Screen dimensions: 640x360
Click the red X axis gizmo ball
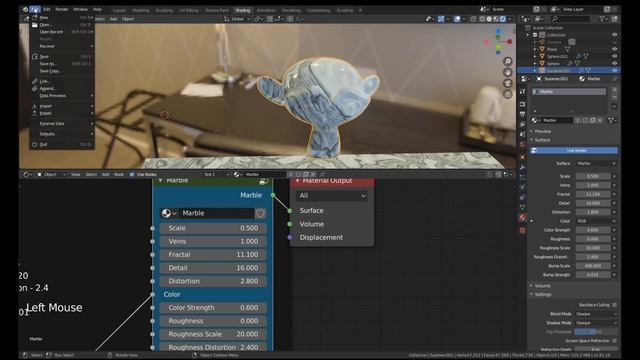[x=510, y=42]
